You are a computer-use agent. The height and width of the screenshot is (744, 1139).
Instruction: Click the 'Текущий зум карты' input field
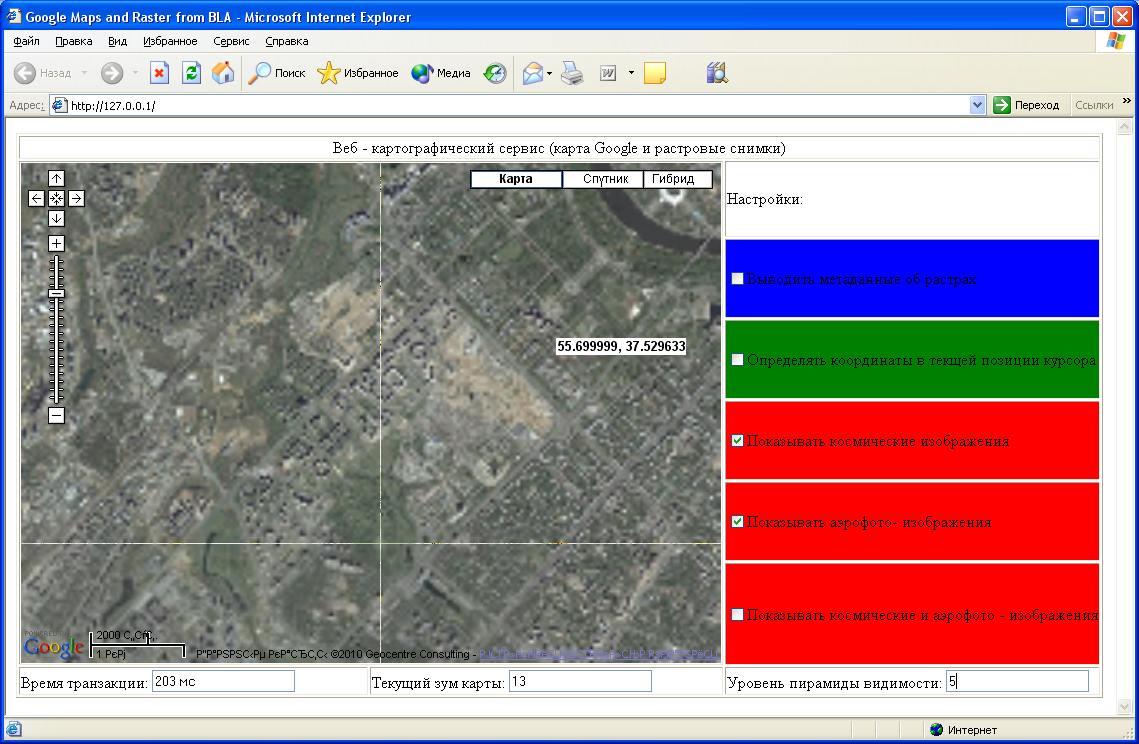(x=580, y=682)
